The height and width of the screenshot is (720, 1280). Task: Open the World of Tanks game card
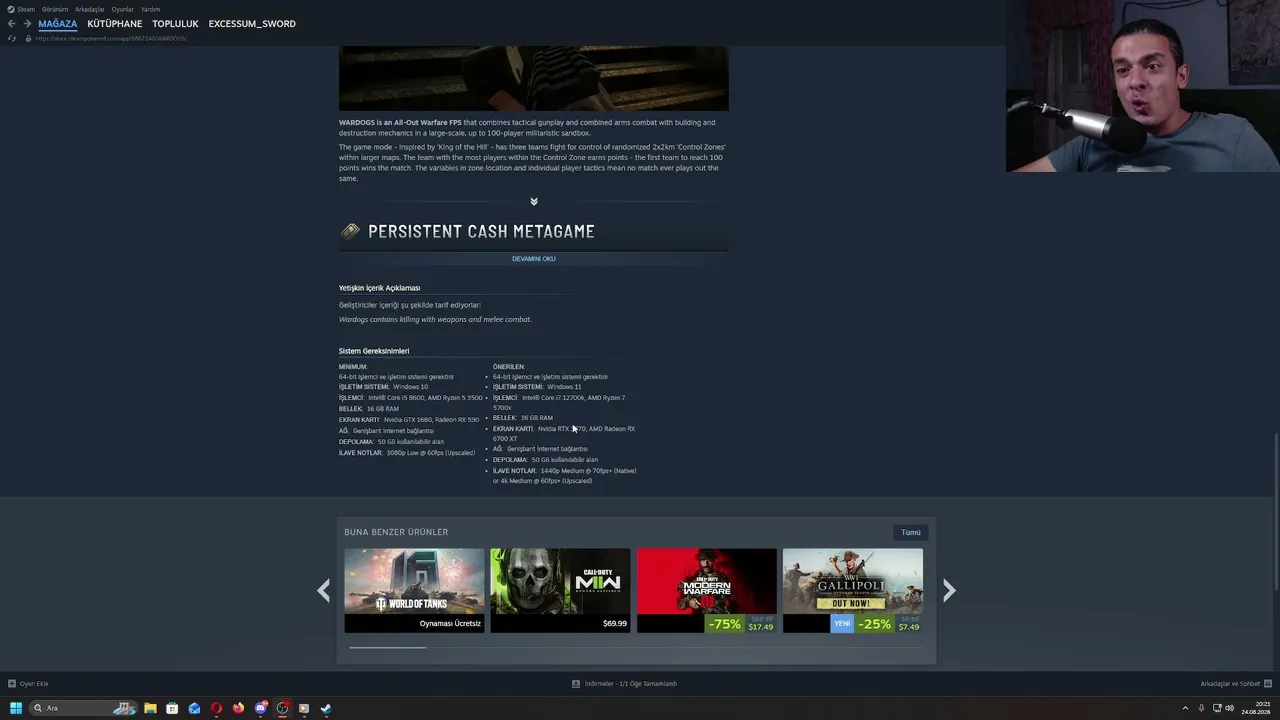[414, 590]
